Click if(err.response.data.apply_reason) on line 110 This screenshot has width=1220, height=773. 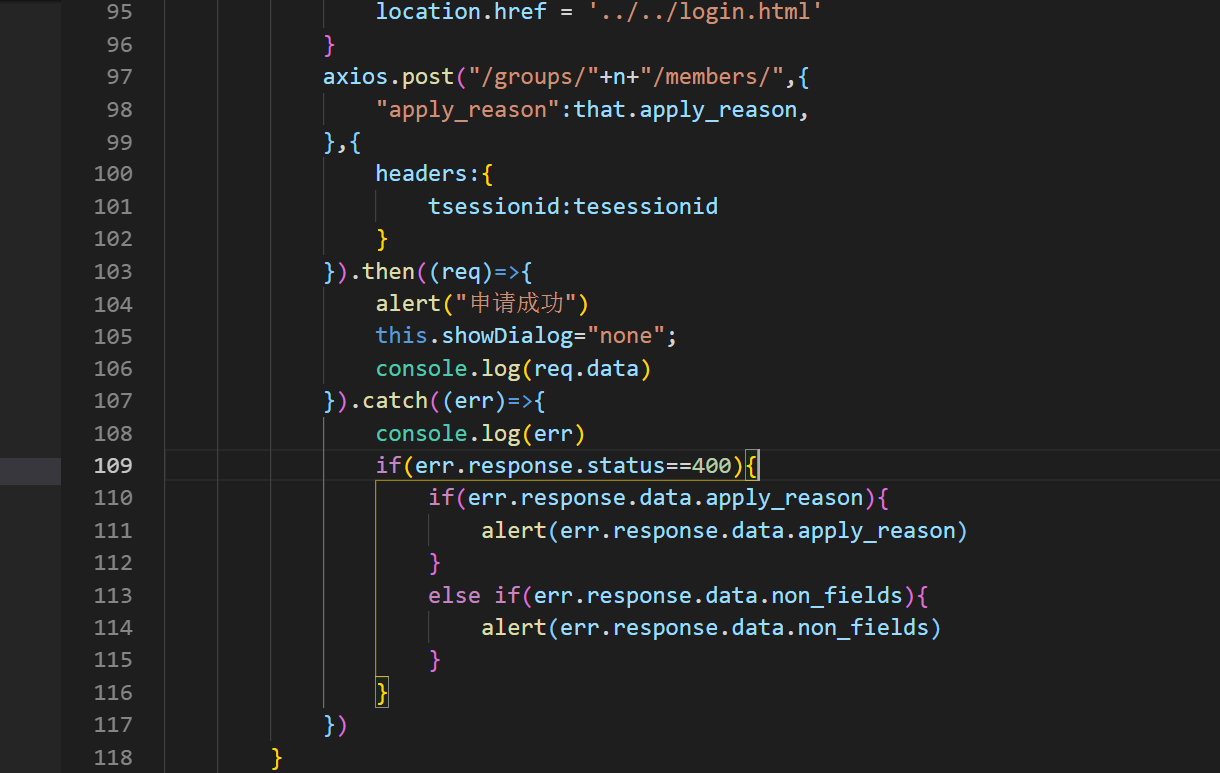pyautogui.click(x=653, y=498)
